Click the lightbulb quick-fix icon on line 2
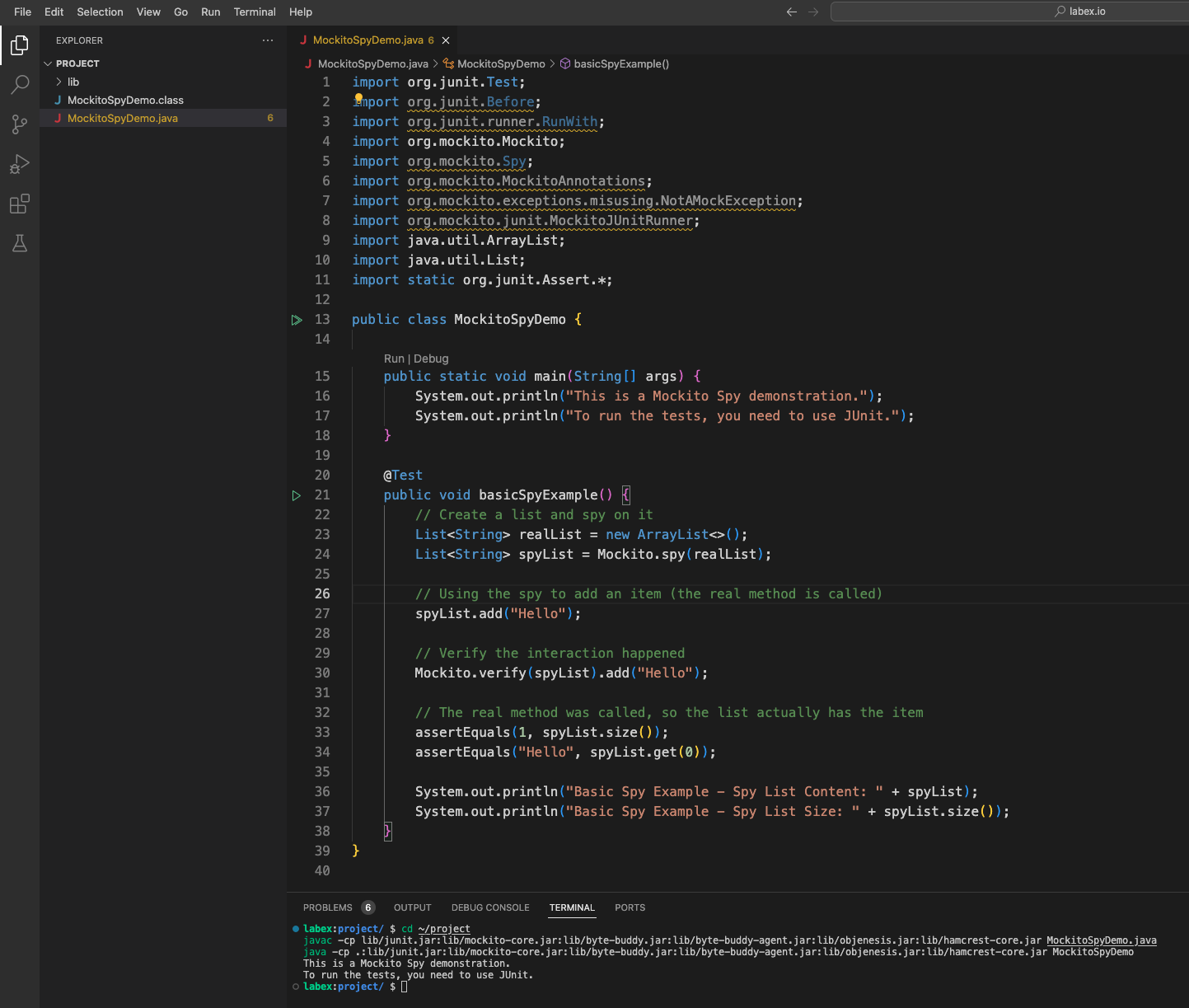Viewport: 1189px width, 1008px height. pos(358,98)
